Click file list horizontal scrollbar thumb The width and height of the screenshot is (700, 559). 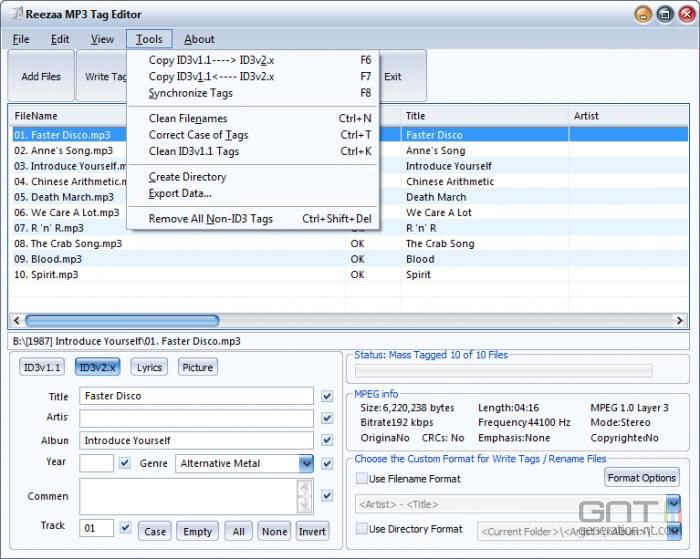[122, 320]
